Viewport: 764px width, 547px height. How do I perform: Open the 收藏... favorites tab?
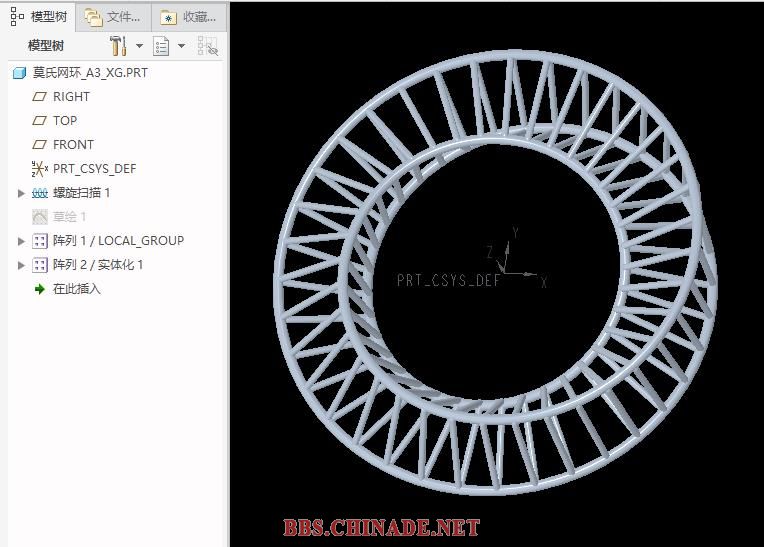tap(190, 18)
